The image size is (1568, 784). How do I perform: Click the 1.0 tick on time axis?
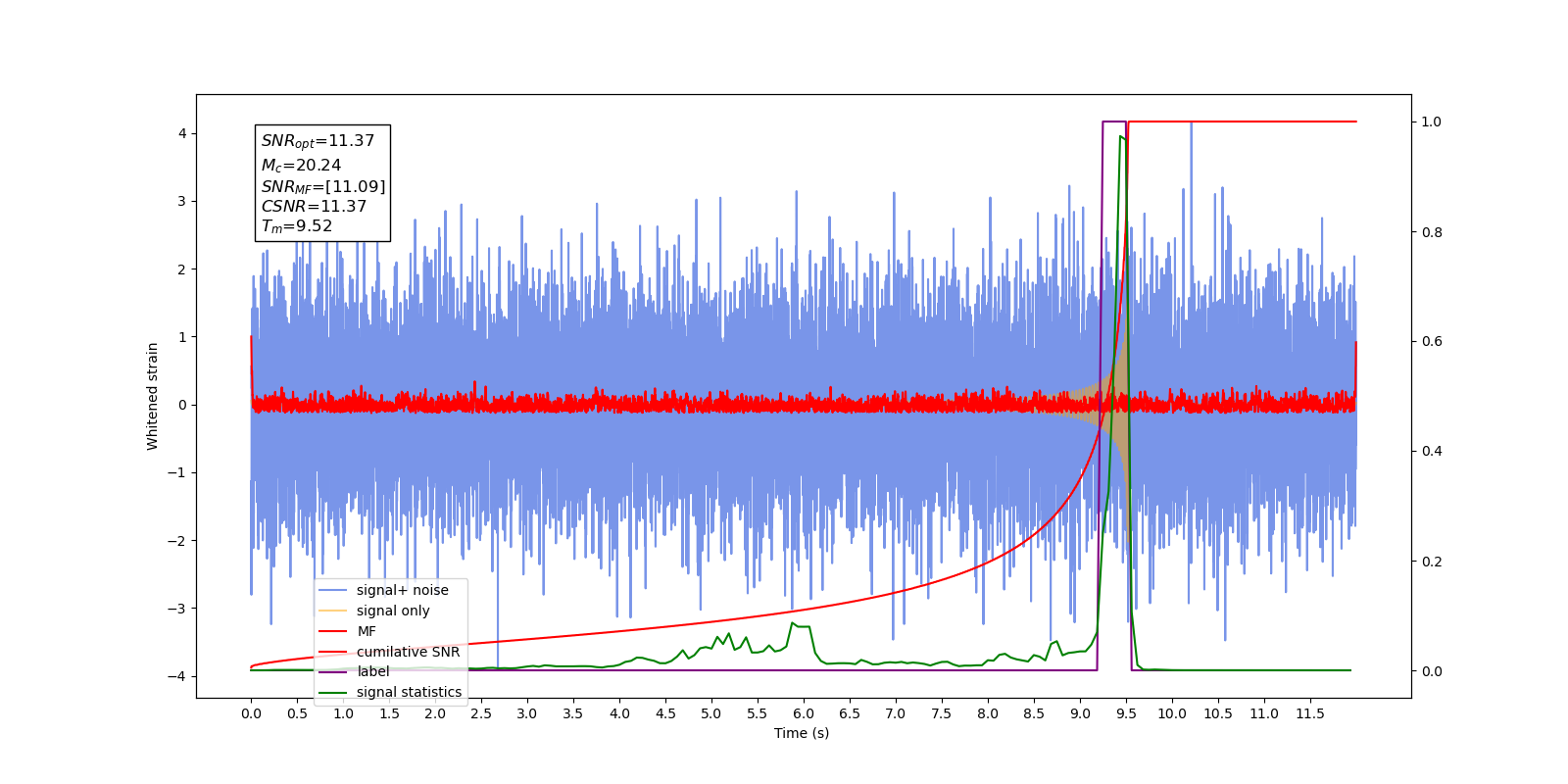343,713
